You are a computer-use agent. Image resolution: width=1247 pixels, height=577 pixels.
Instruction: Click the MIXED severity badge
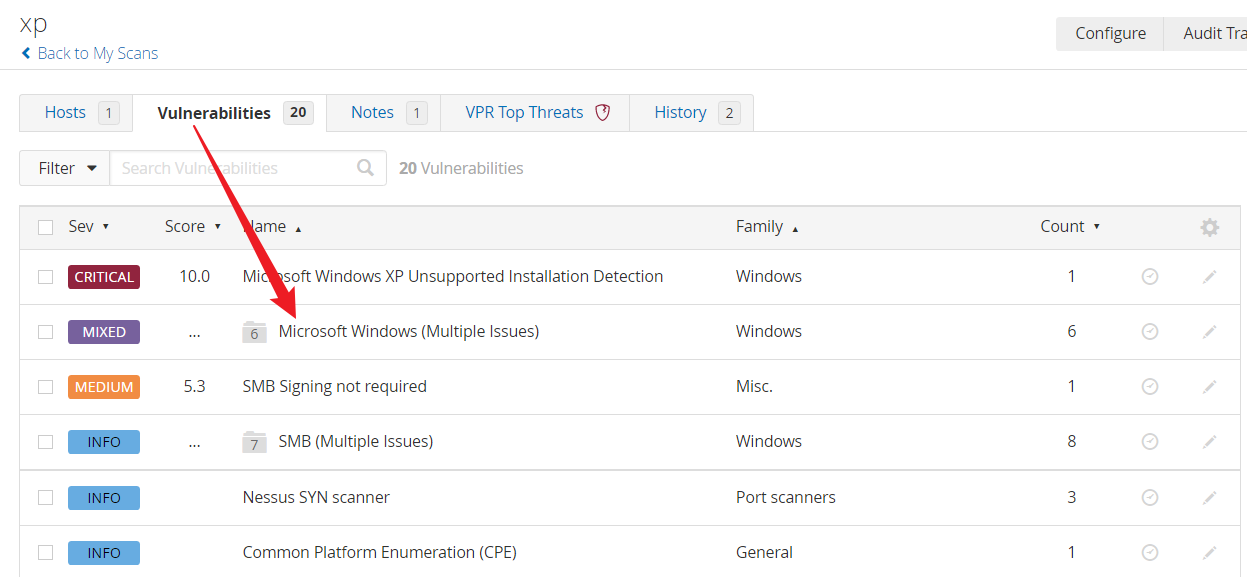tap(104, 332)
